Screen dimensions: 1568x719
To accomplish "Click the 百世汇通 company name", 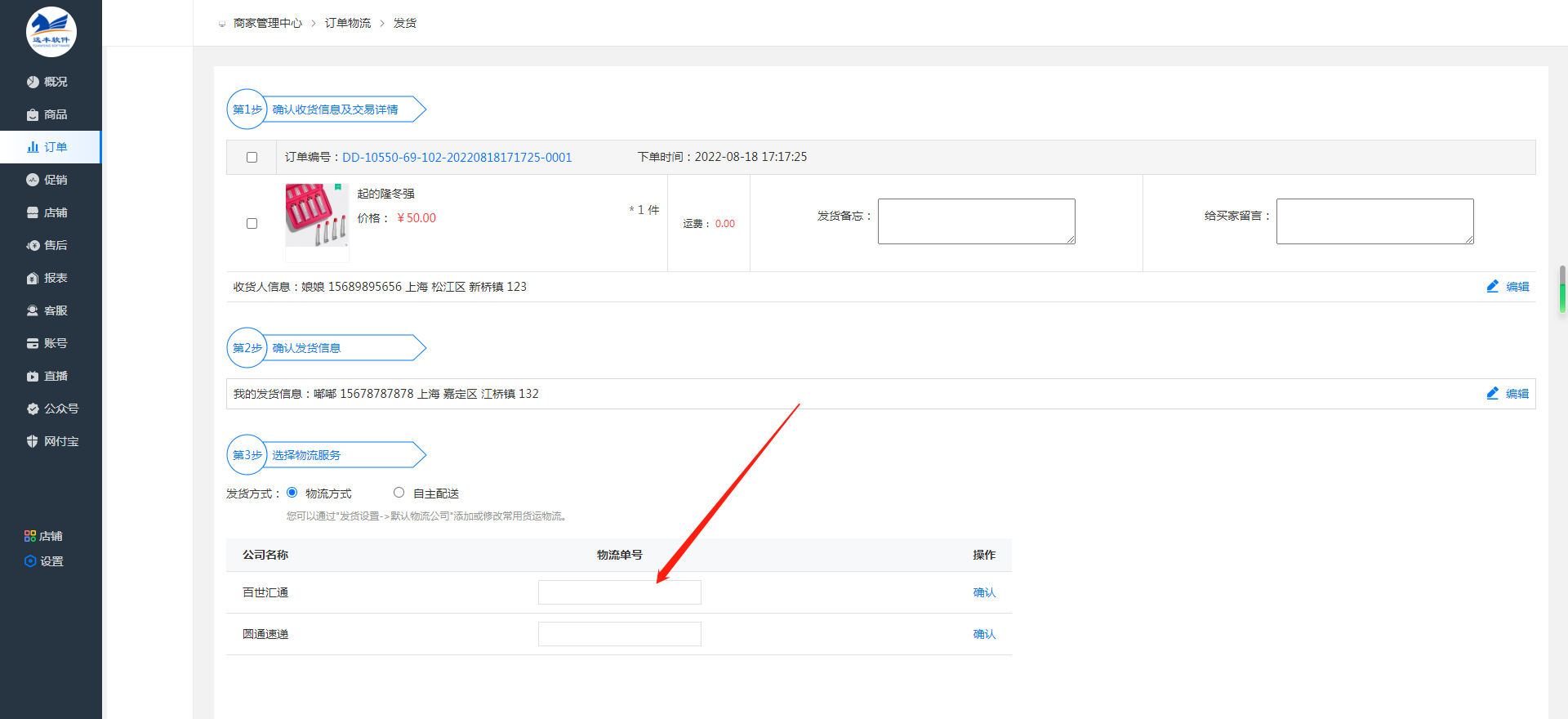I will point(265,592).
